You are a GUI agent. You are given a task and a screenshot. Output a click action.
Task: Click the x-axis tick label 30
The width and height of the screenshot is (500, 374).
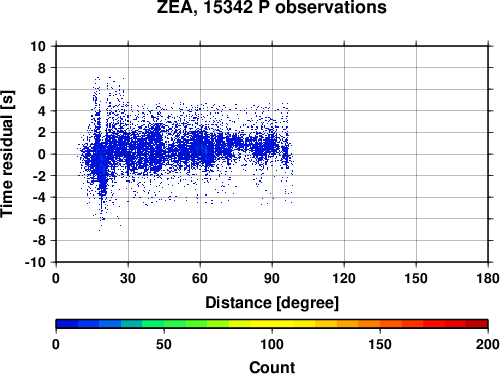[128, 278]
